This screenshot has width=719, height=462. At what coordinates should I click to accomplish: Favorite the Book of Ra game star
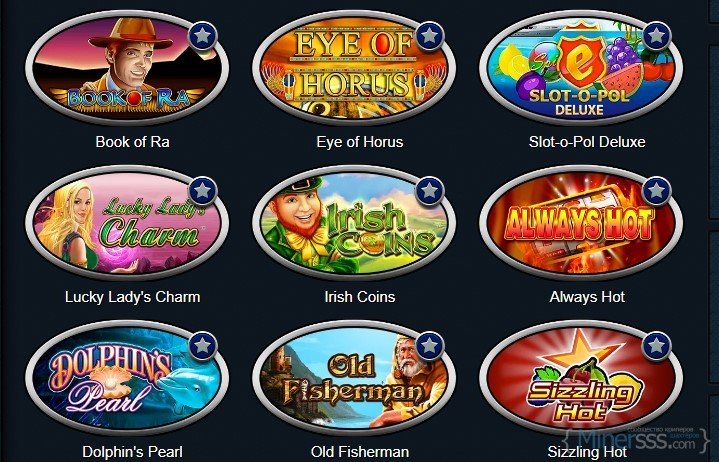203,35
